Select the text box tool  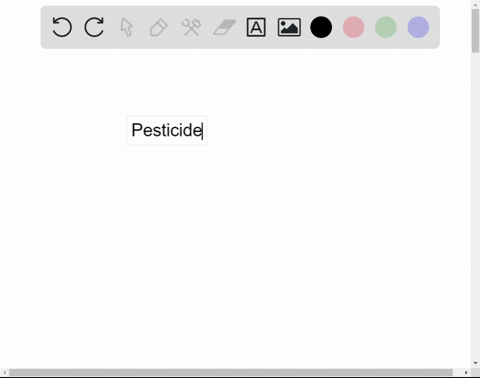pos(256,27)
